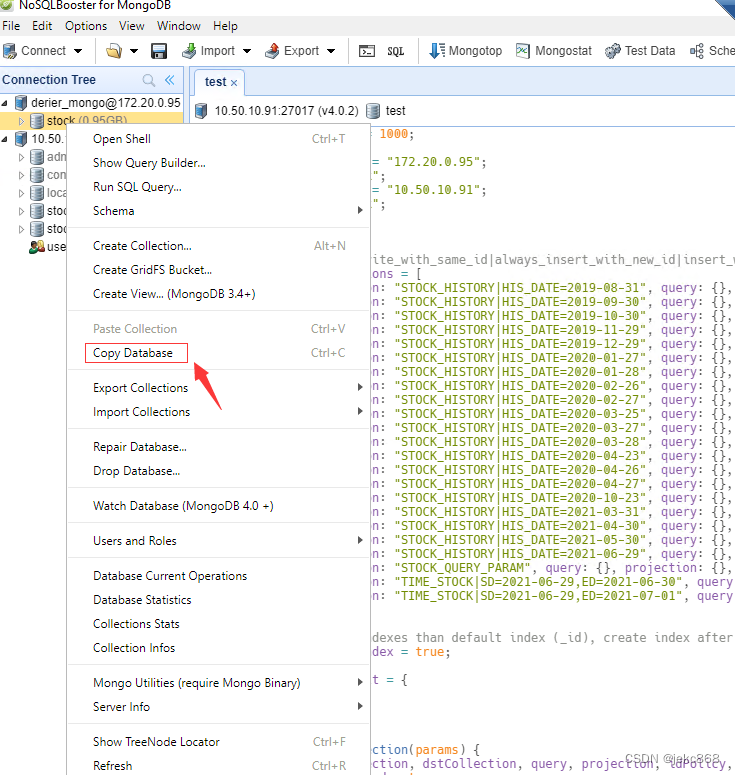Expand the open folder dropdown arrow
Image resolution: width=735 pixels, height=775 pixels.
tap(133, 51)
